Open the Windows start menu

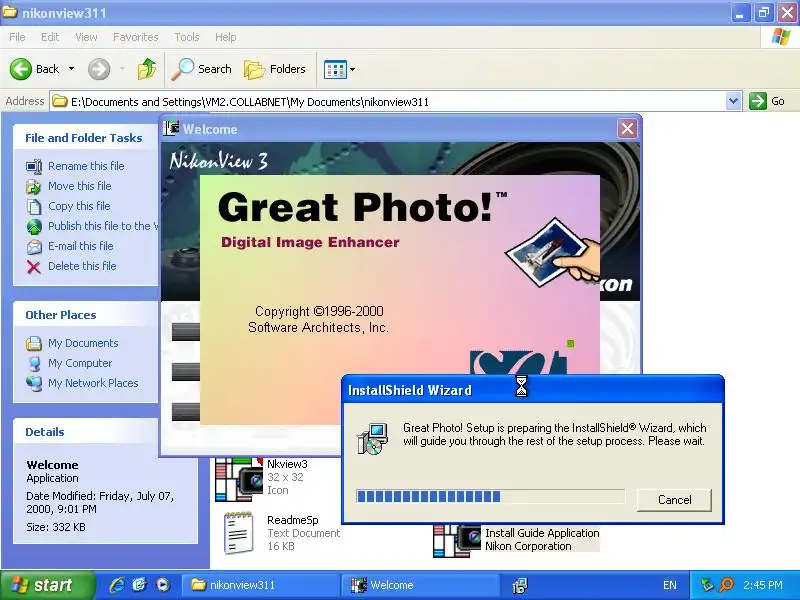coord(47,585)
